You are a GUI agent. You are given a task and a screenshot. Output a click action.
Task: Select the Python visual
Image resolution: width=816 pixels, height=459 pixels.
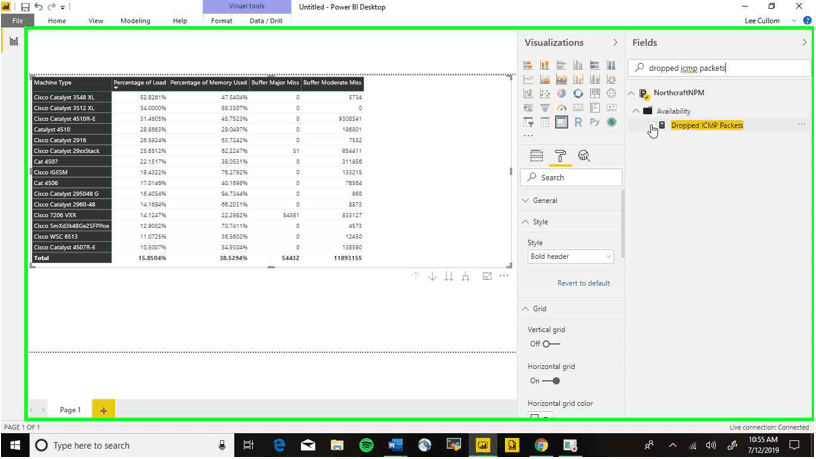(594, 122)
